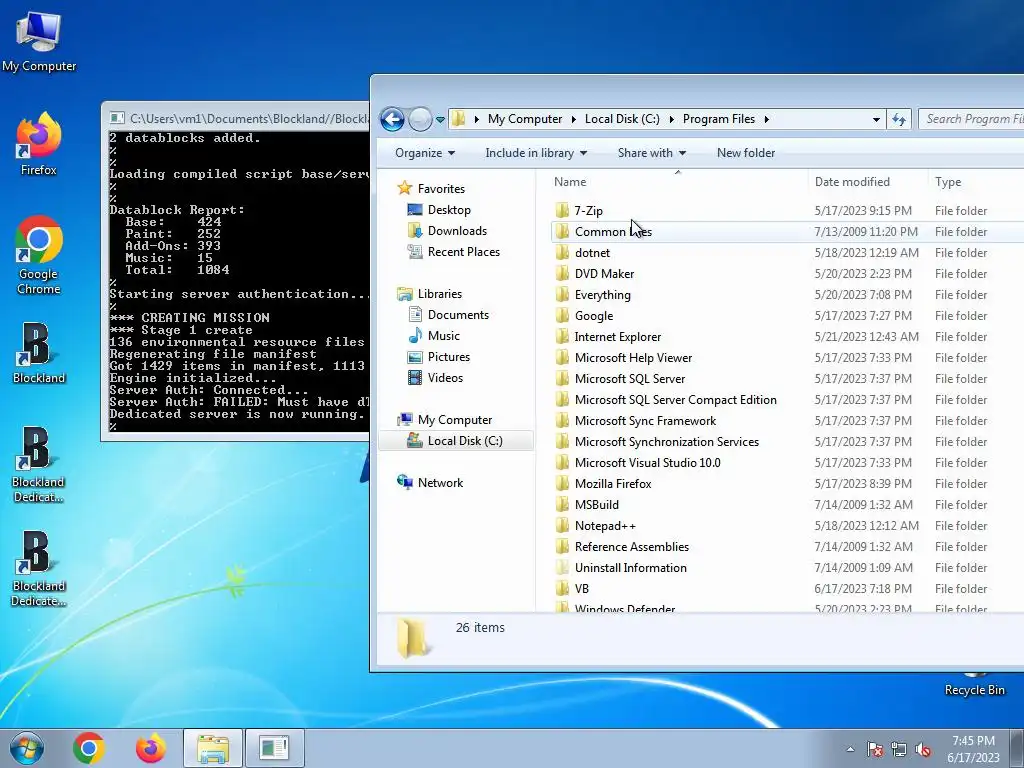Open the Organize menu
This screenshot has width=1024, height=768.
tap(424, 153)
